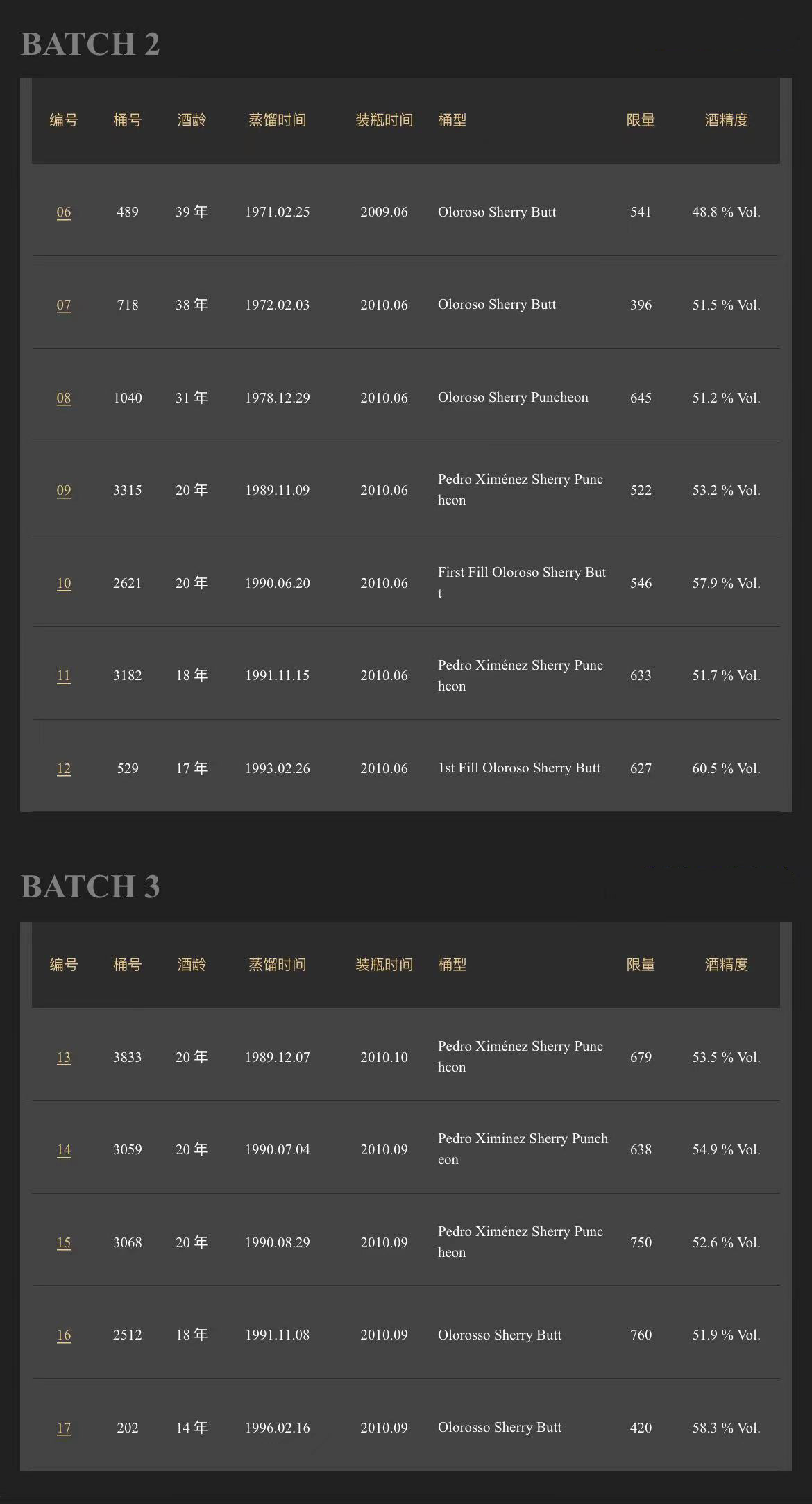
Task: Click Batch 3 限量 column header
Action: point(641,965)
